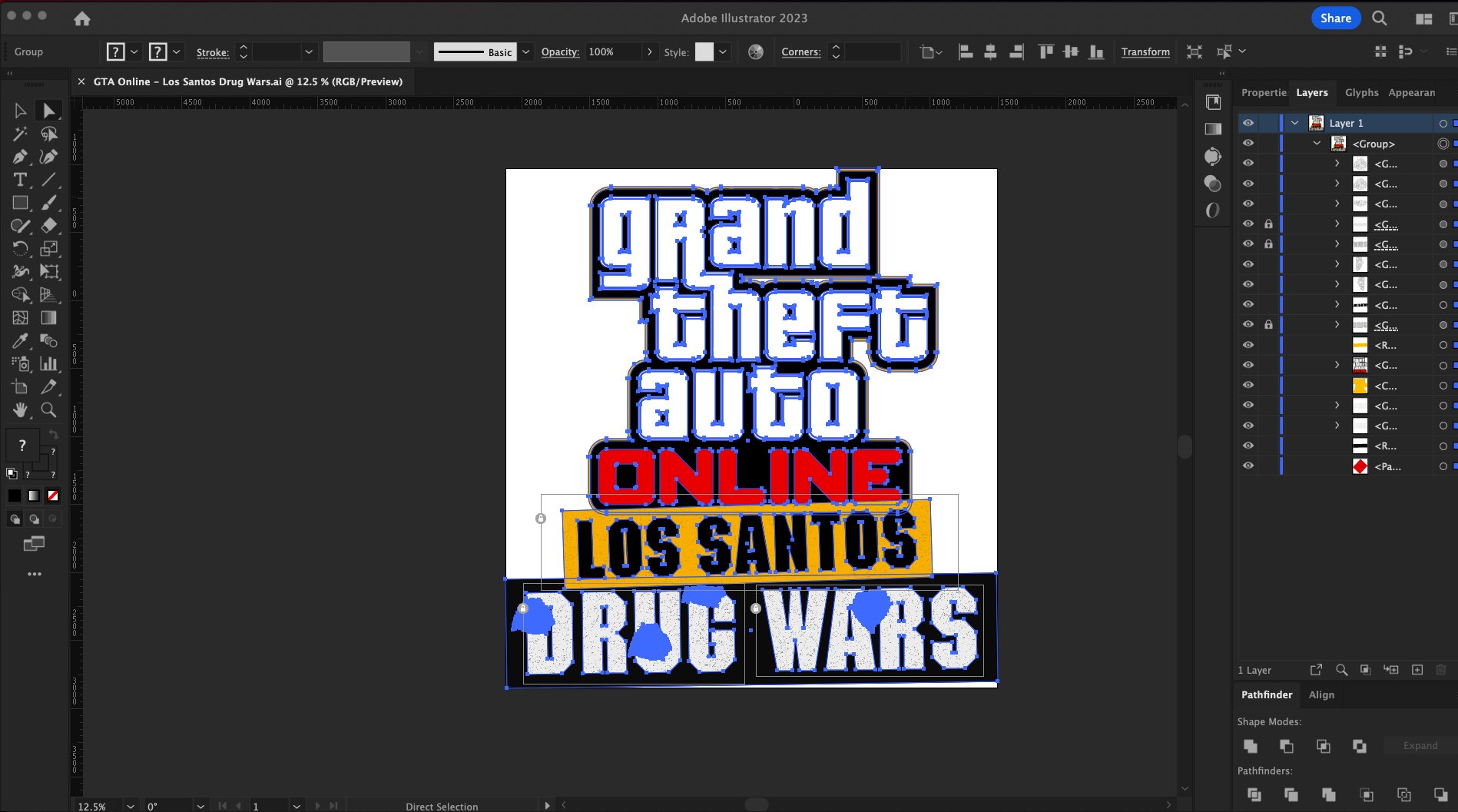This screenshot has width=1458, height=812.
Task: Select the Zoom tool
Action: tap(49, 410)
